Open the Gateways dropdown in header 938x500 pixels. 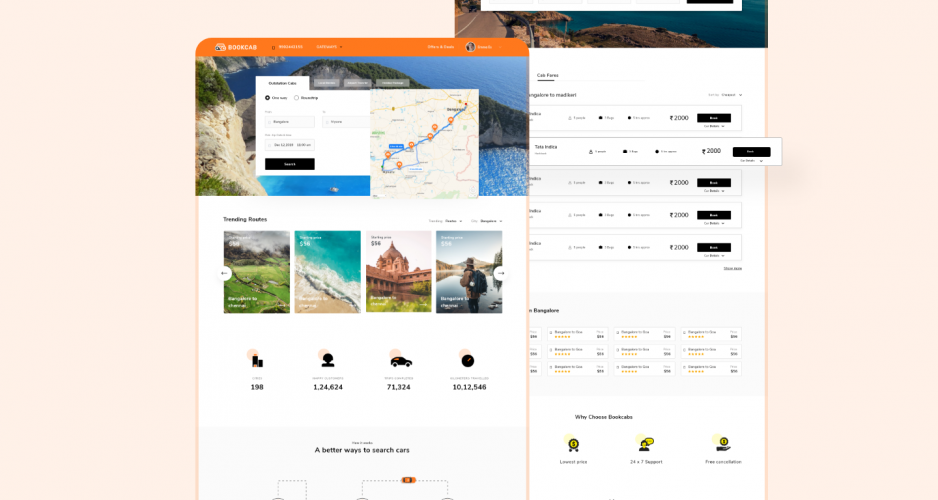330,47
